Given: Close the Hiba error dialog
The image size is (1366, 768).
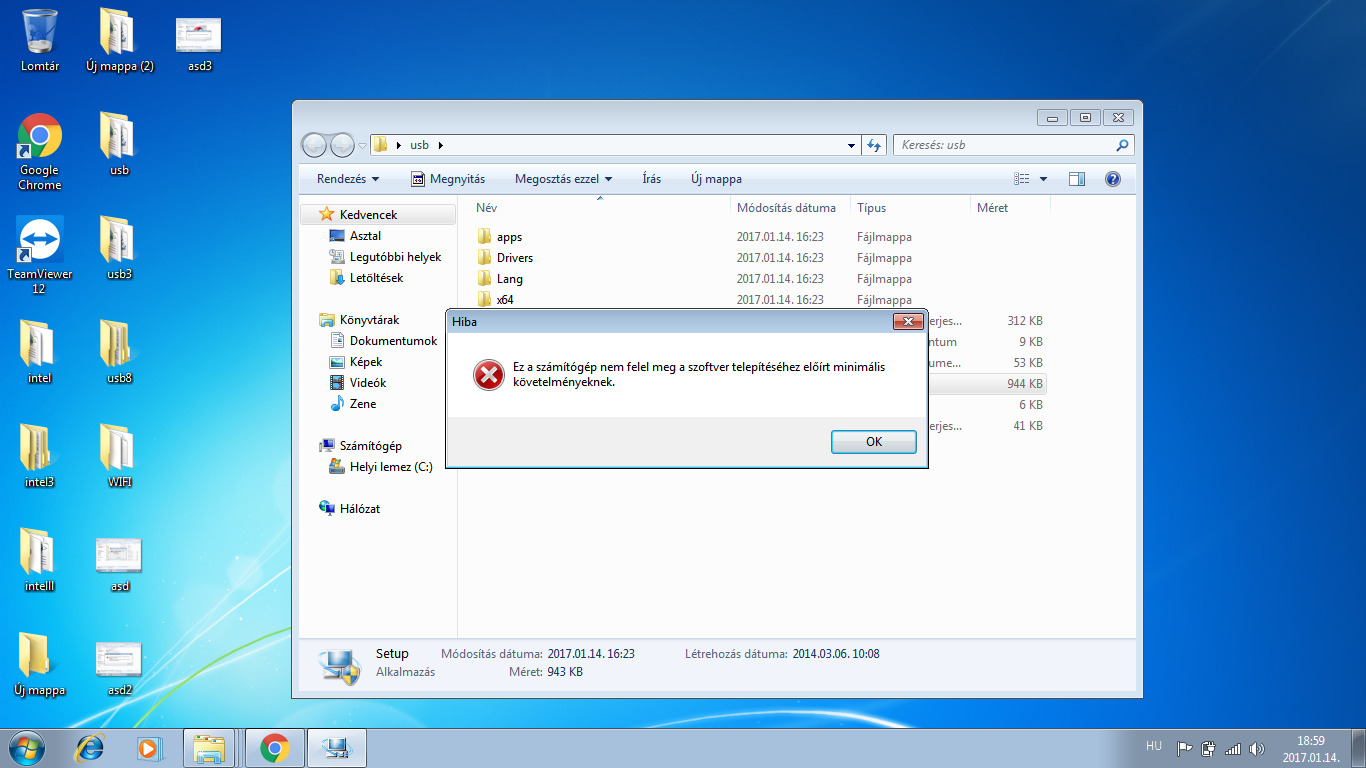Looking at the screenshot, I should coord(908,322).
